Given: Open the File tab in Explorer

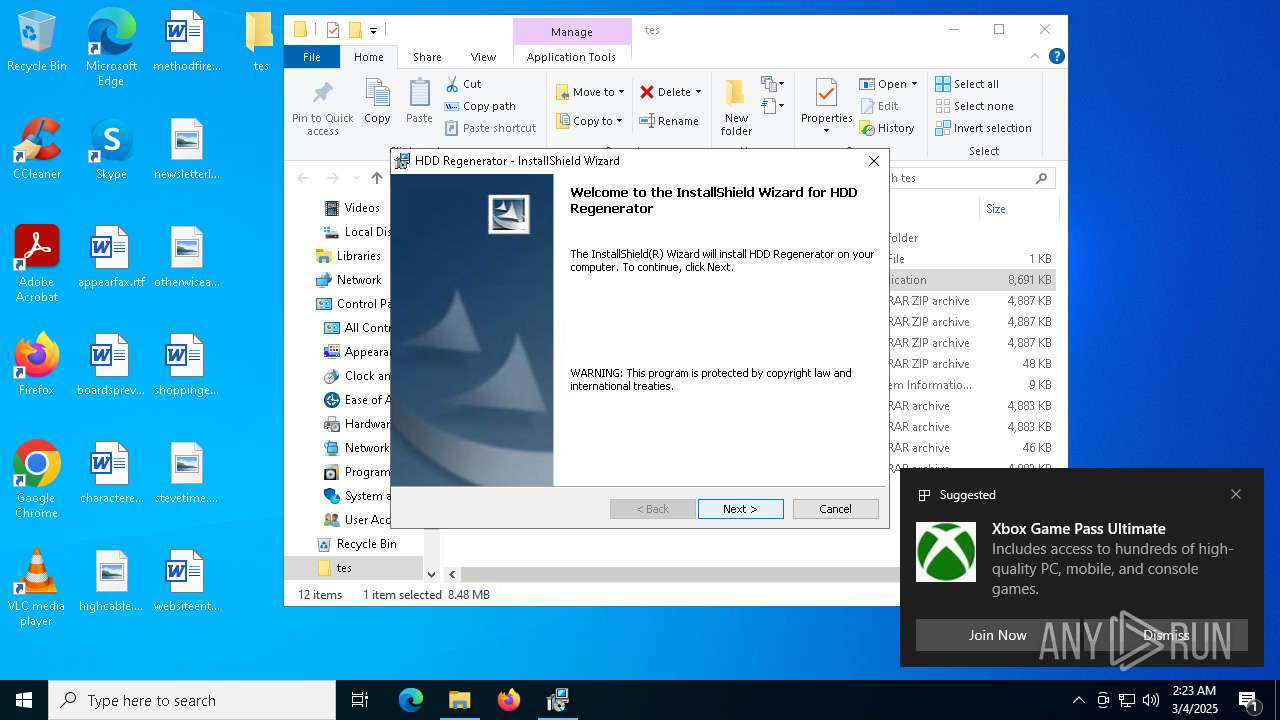Looking at the screenshot, I should [x=312, y=57].
